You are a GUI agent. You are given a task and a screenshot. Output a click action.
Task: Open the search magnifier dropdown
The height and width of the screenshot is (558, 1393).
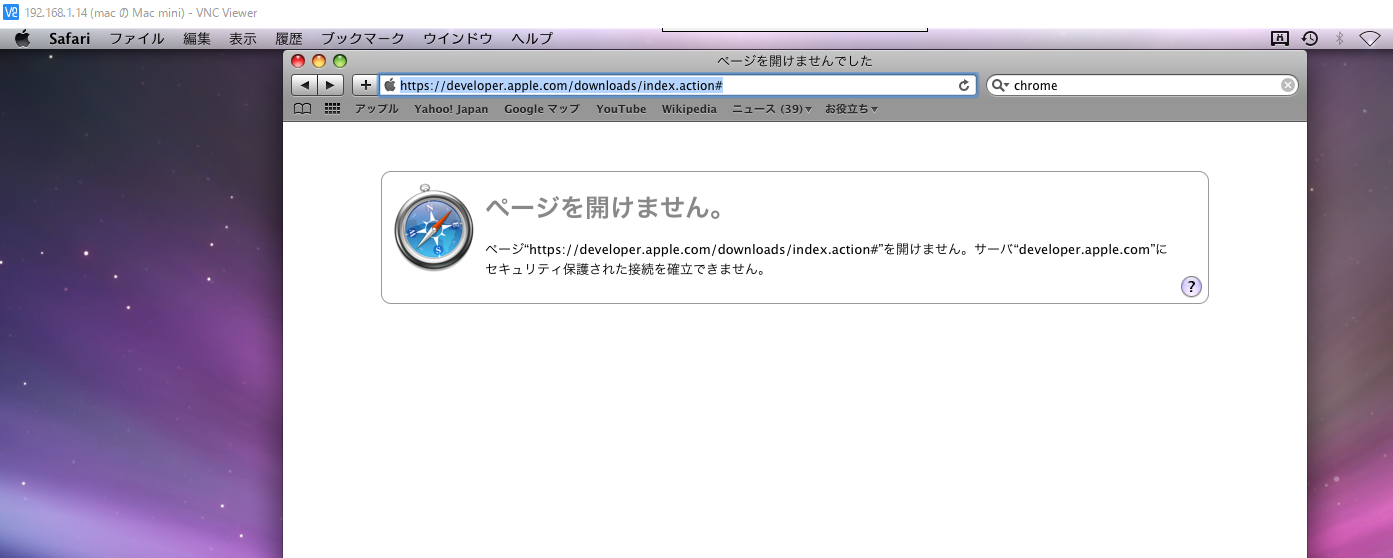point(1000,86)
